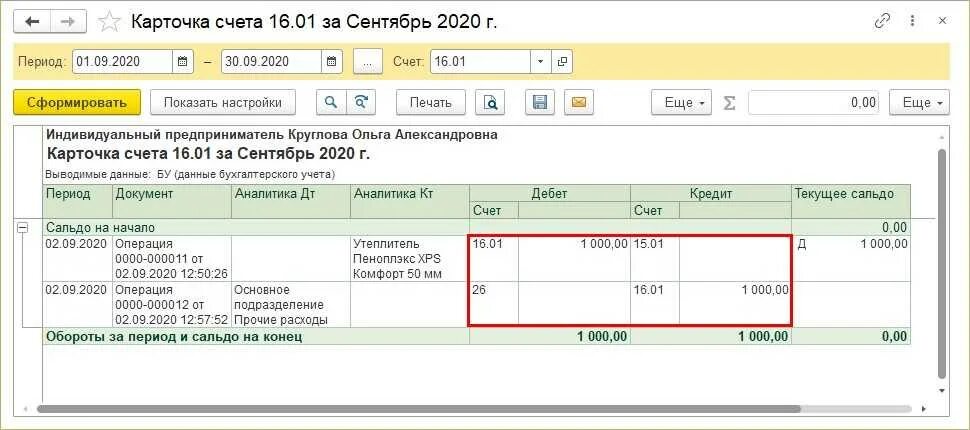
Task: Open calendar for start date 01.09.2020
Action: click(182, 62)
